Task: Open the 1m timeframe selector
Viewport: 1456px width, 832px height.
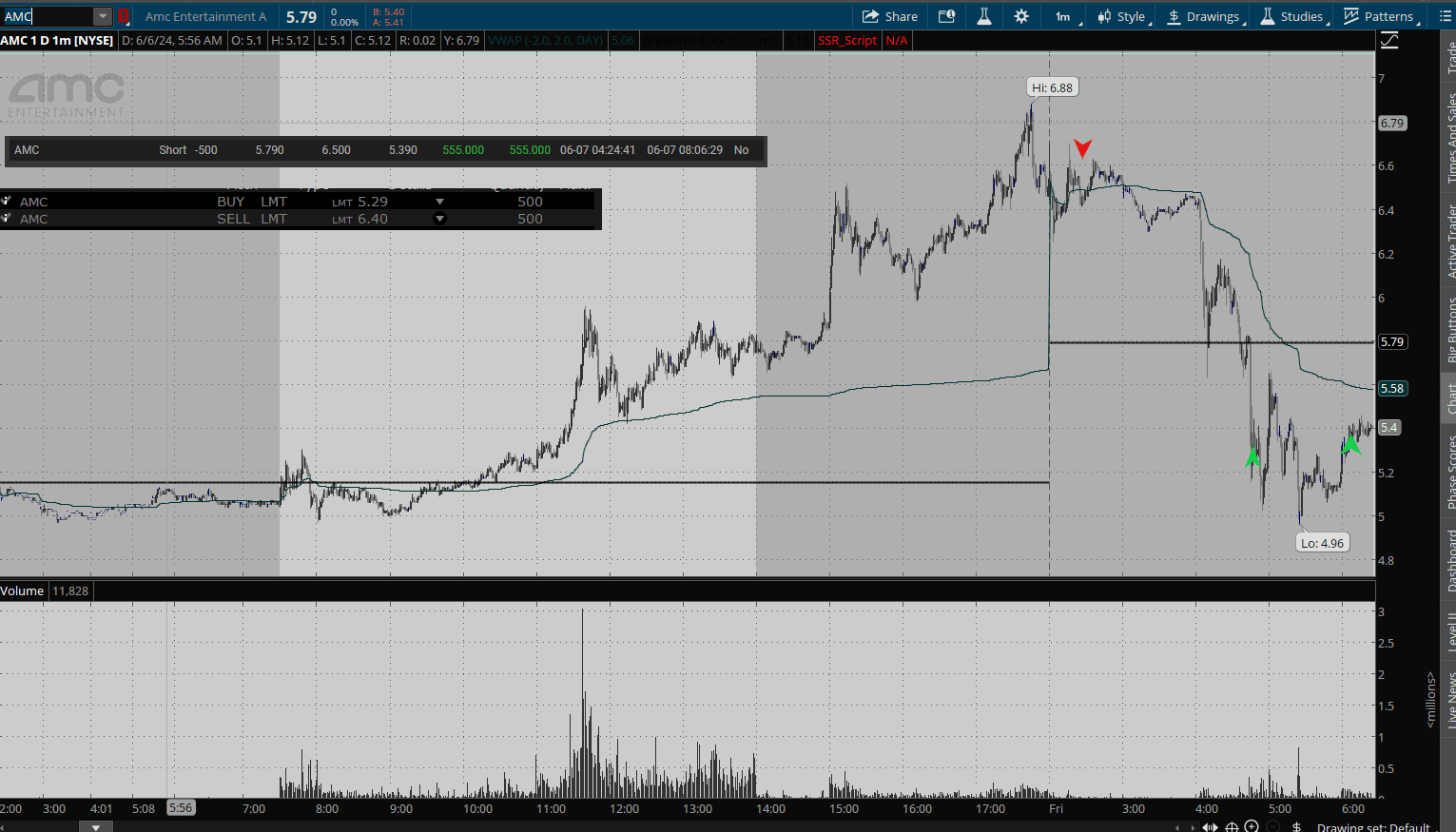Action: (1064, 16)
